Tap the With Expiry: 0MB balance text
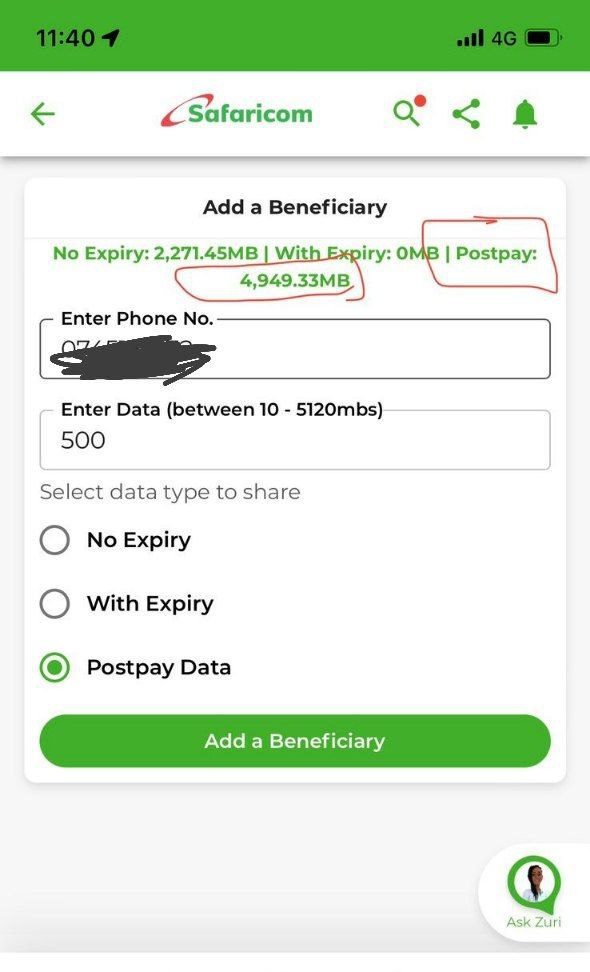590x972 pixels. pos(357,254)
